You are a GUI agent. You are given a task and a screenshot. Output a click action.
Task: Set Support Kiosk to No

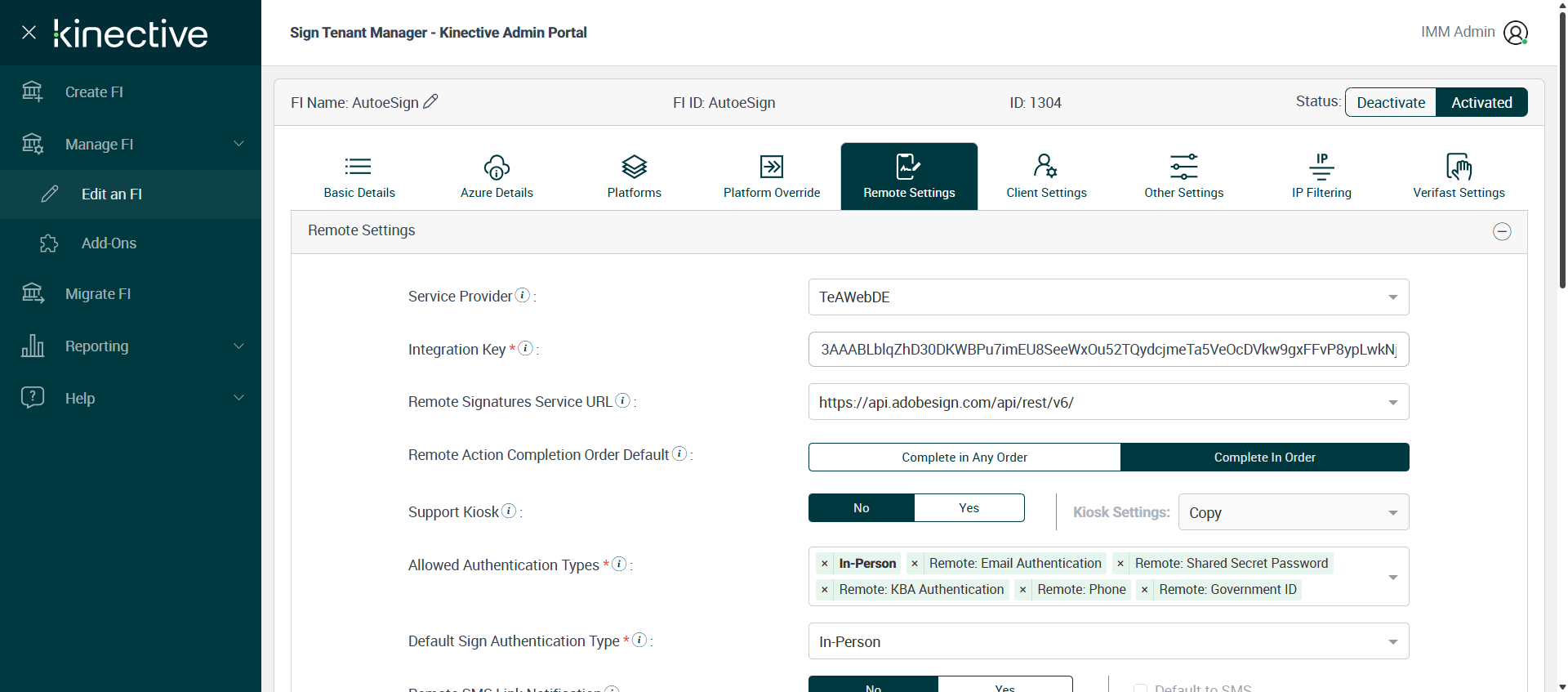(x=862, y=508)
